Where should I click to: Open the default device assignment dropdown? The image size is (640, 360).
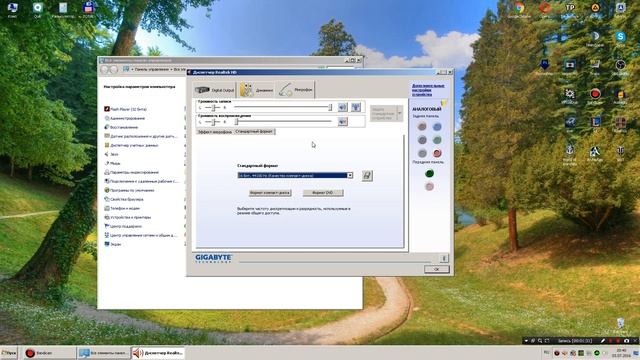pos(386,113)
